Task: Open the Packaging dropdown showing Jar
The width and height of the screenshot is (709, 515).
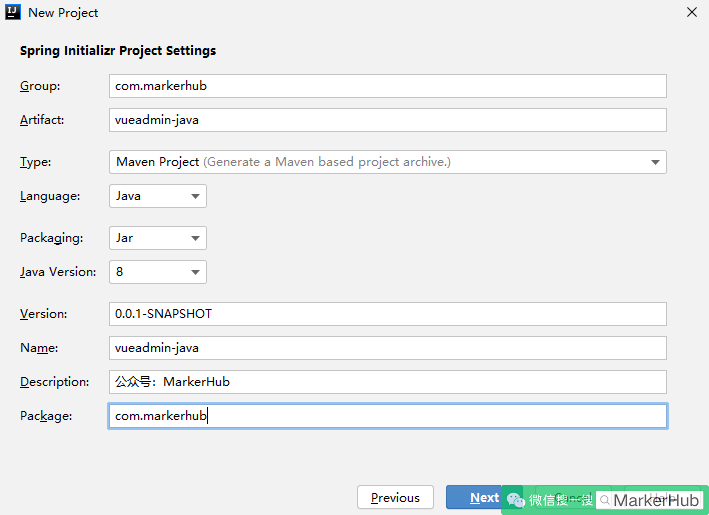Action: pyautogui.click(x=158, y=238)
